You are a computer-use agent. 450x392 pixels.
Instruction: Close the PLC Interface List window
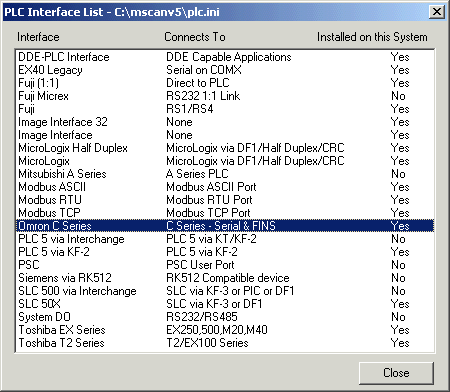point(437,12)
